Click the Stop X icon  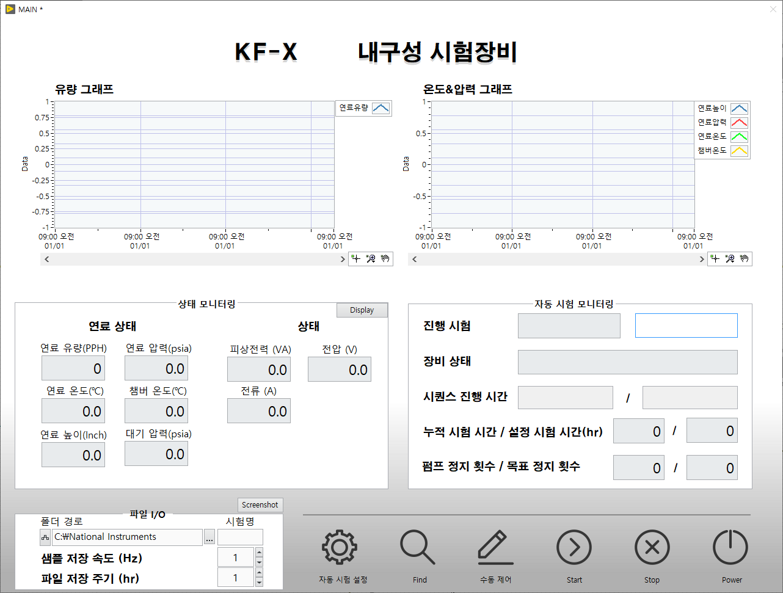652,548
